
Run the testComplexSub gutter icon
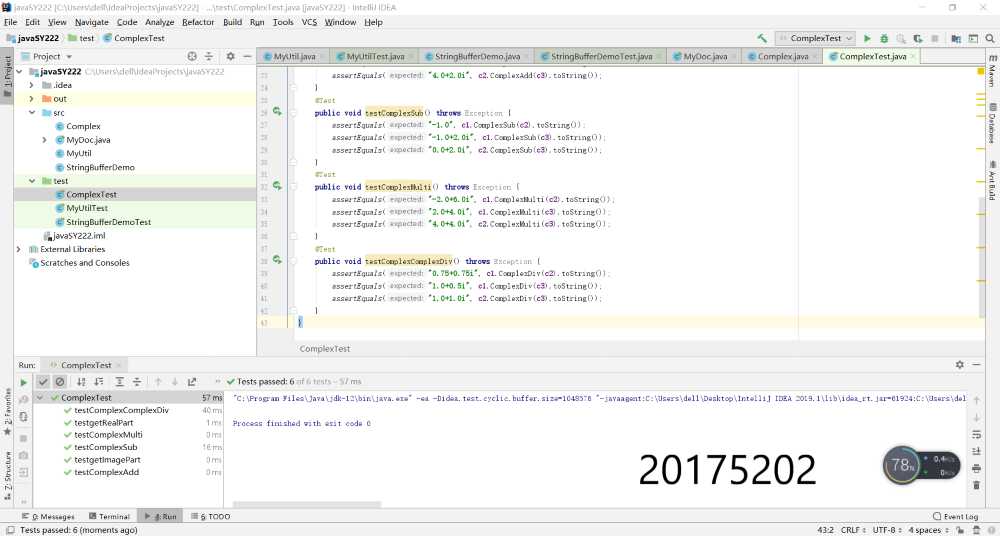coord(277,112)
